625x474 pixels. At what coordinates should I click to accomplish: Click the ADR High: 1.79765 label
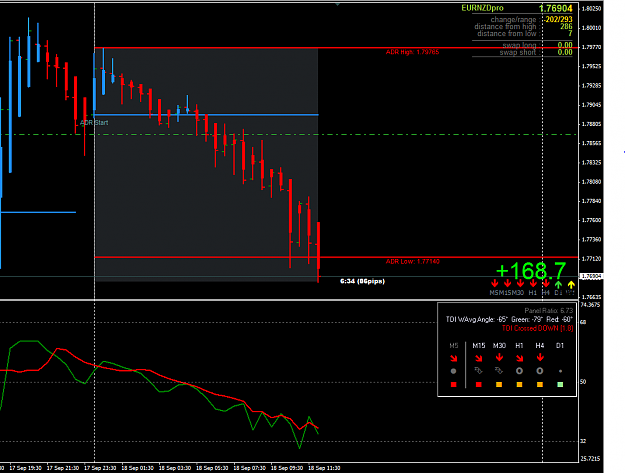point(412,52)
